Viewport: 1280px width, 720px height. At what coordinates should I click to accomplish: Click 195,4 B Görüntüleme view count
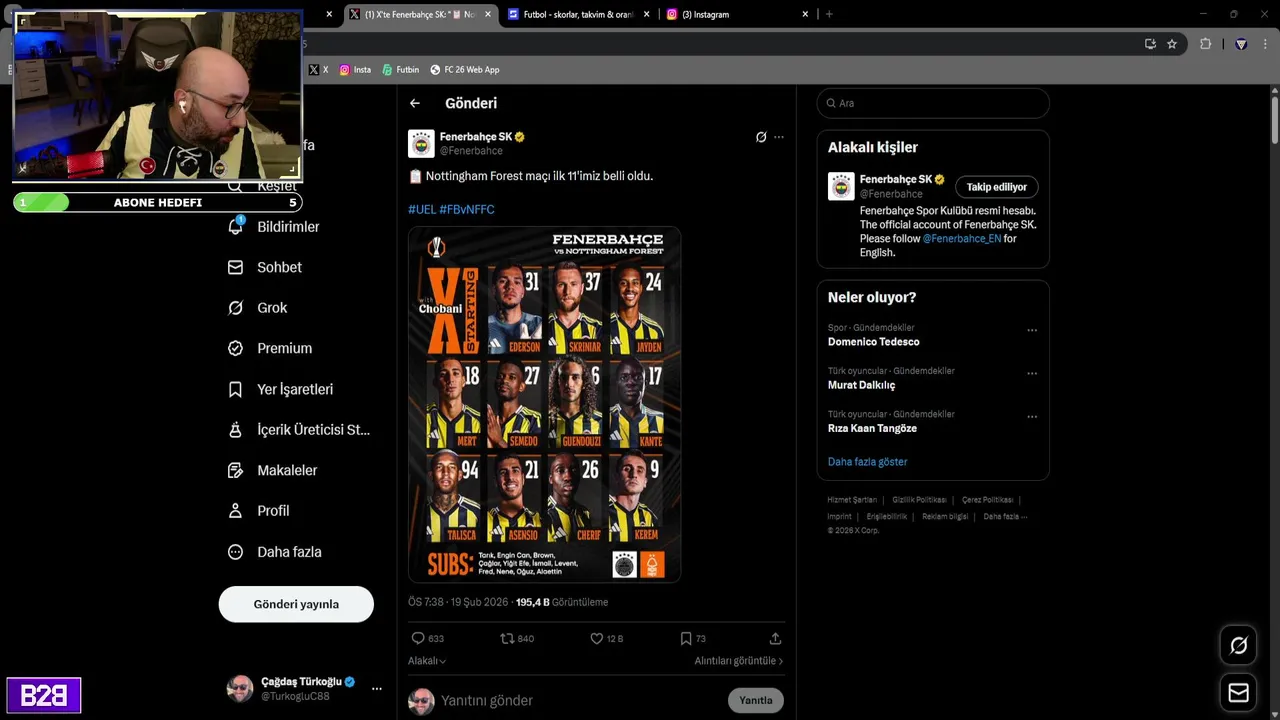[x=562, y=602]
